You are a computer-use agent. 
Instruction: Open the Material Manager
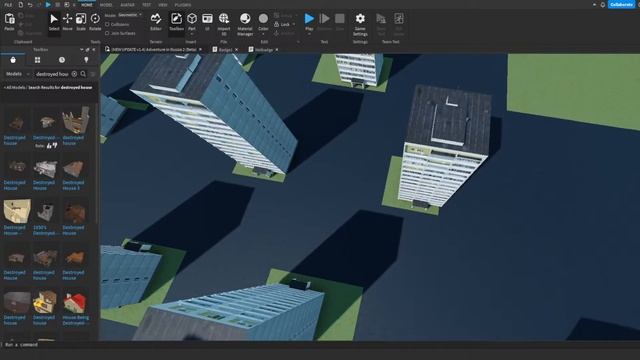coord(245,24)
